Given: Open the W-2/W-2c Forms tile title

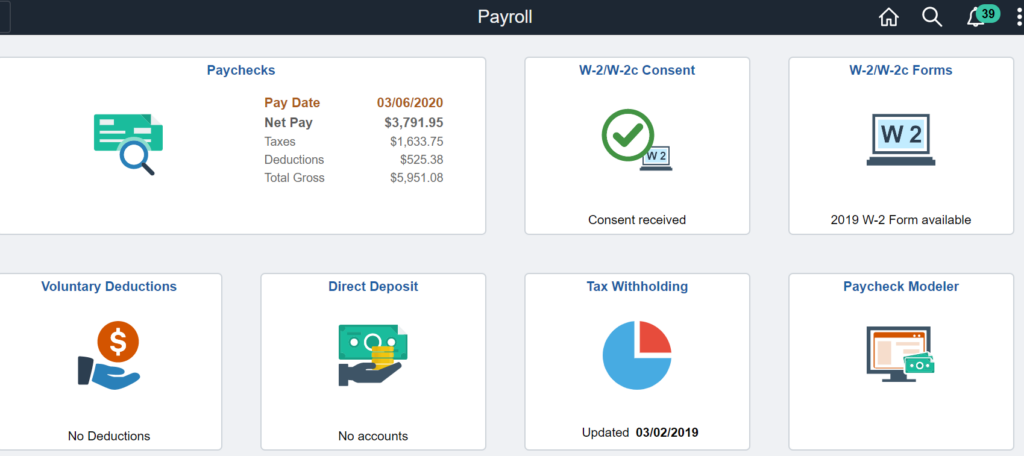Looking at the screenshot, I should (901, 70).
